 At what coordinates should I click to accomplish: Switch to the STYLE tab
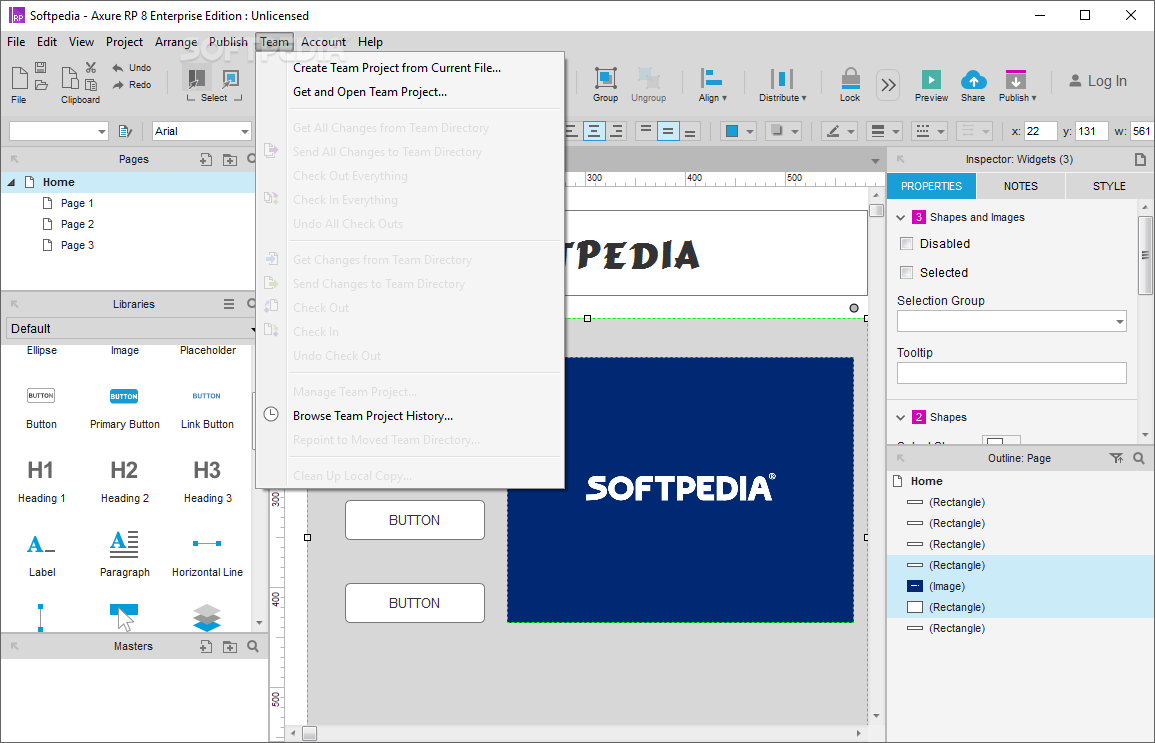point(1109,186)
